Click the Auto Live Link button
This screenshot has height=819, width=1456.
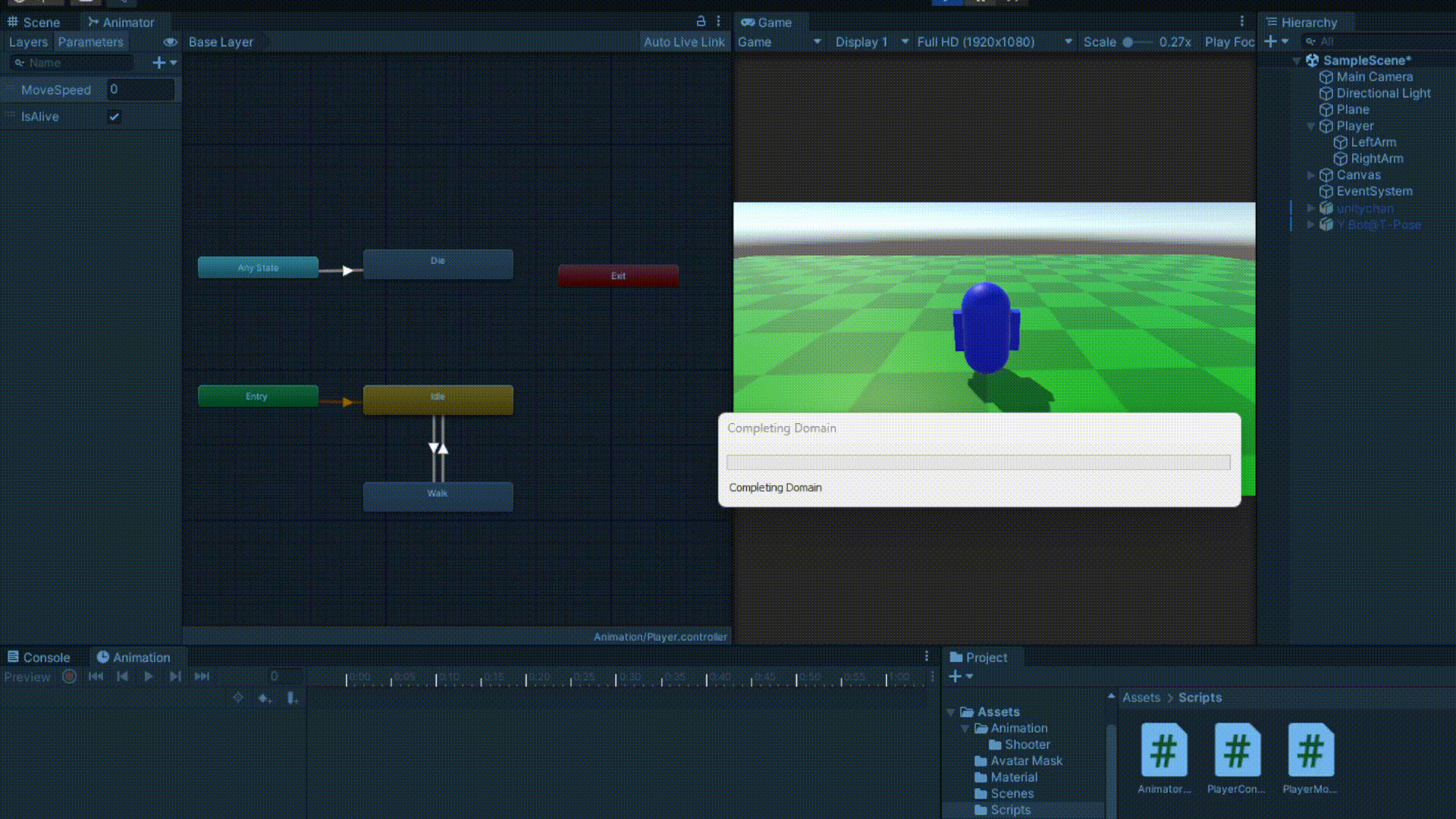[x=683, y=42]
